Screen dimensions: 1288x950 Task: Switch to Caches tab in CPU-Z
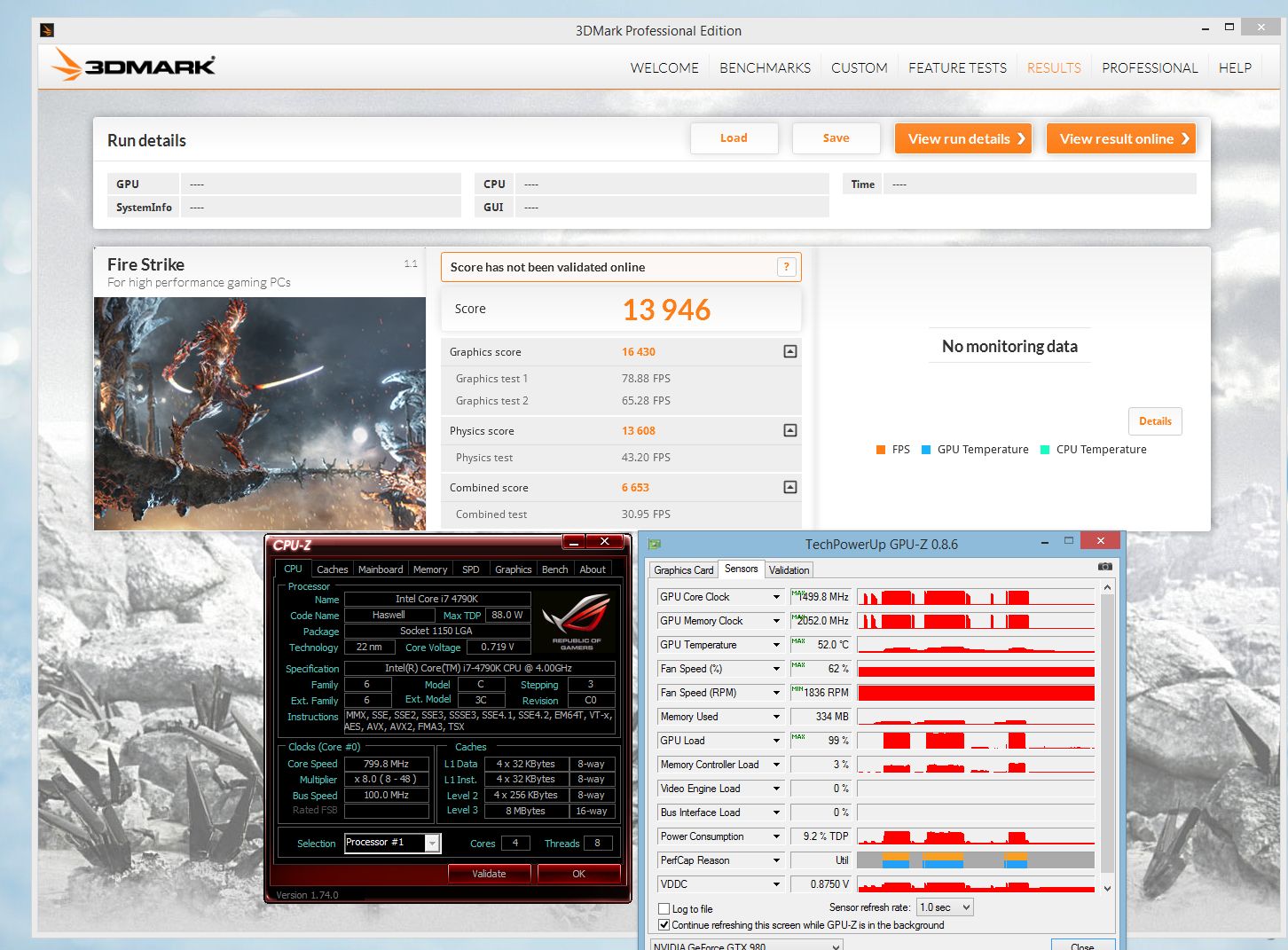pyautogui.click(x=332, y=569)
